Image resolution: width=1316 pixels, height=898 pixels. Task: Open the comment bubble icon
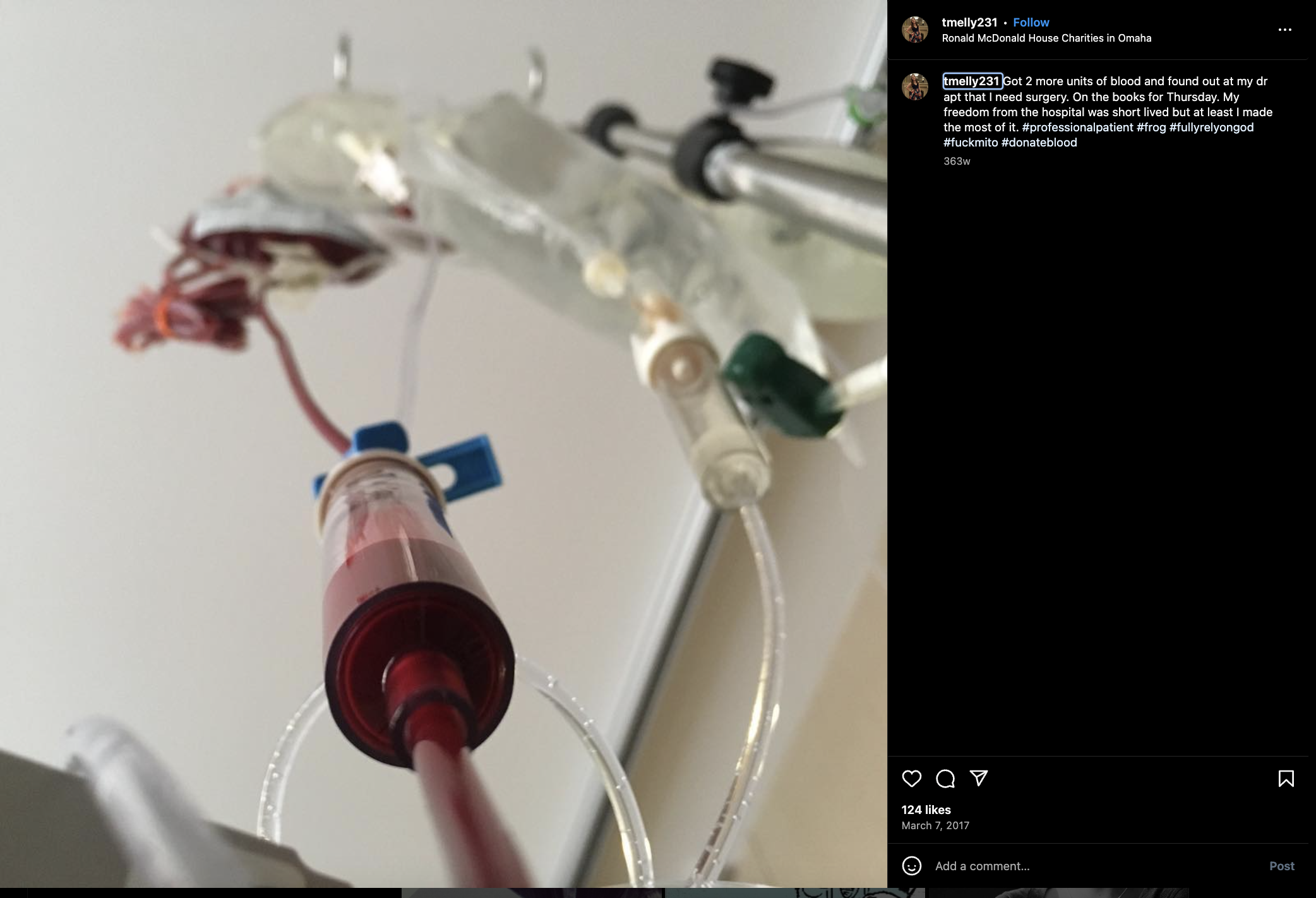click(x=945, y=779)
